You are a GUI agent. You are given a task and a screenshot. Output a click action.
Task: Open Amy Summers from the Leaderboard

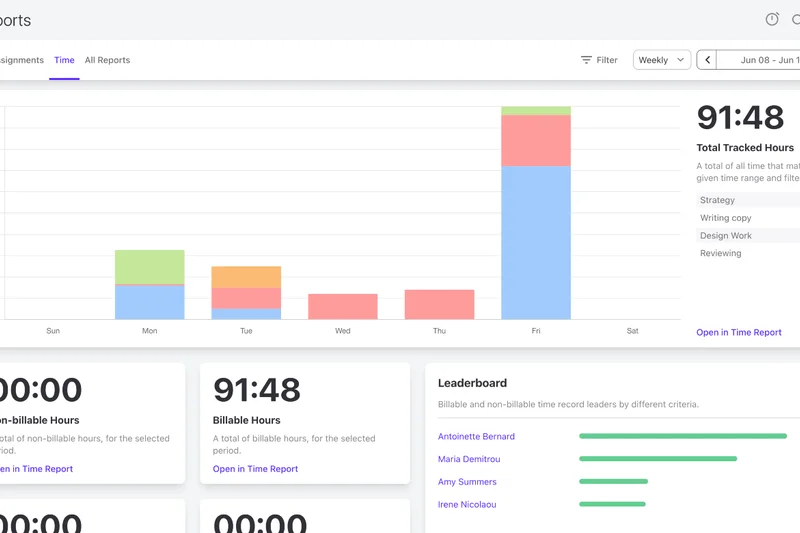tap(467, 482)
